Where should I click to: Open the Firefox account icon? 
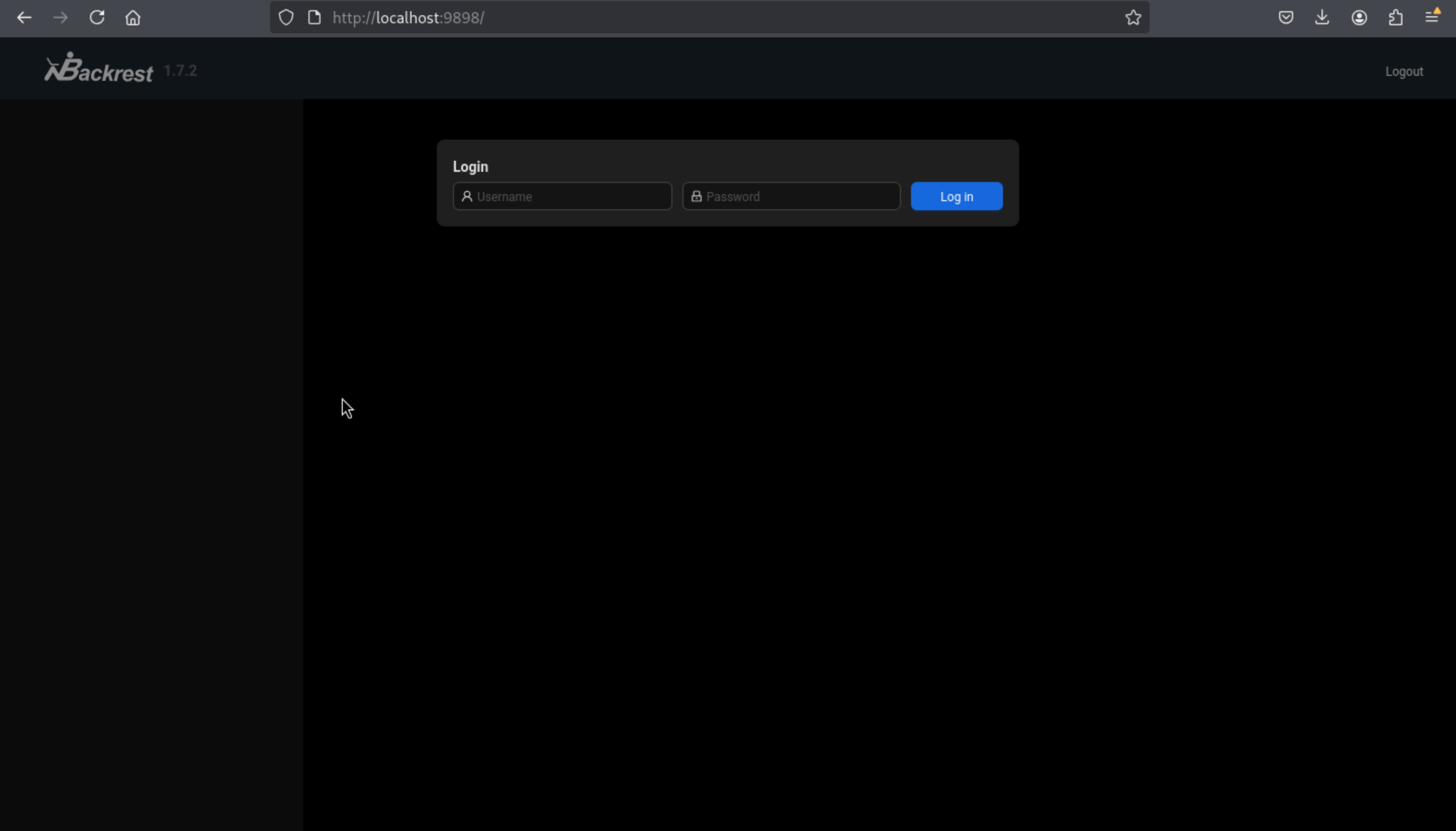coord(1359,18)
